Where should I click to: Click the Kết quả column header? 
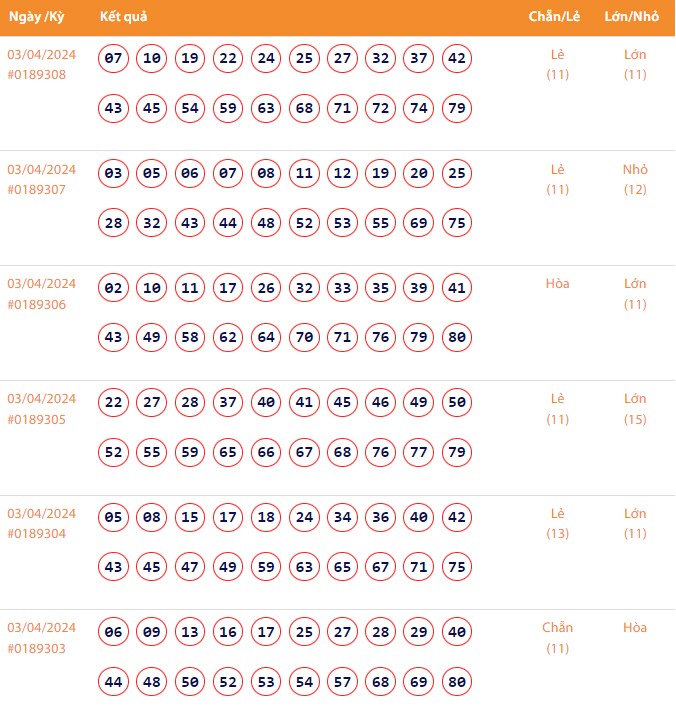coord(125,17)
